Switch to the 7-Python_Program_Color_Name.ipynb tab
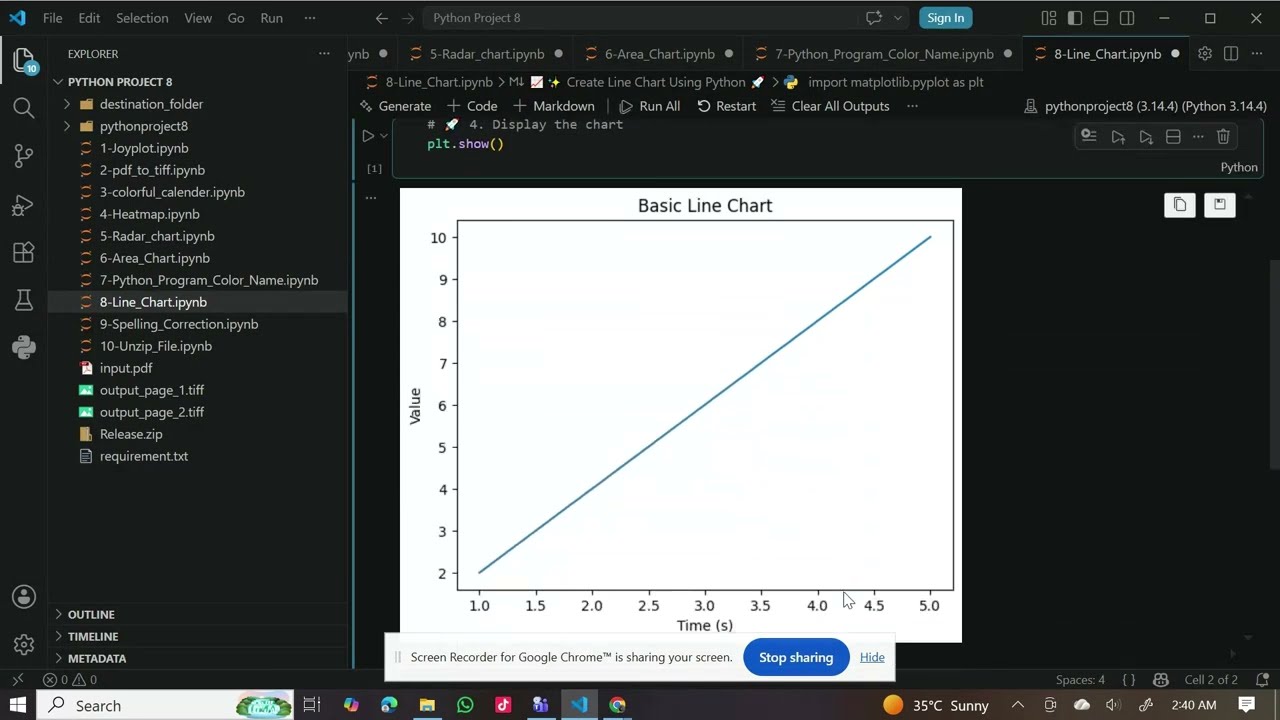Viewport: 1280px width, 720px height. pyautogui.click(x=884, y=54)
